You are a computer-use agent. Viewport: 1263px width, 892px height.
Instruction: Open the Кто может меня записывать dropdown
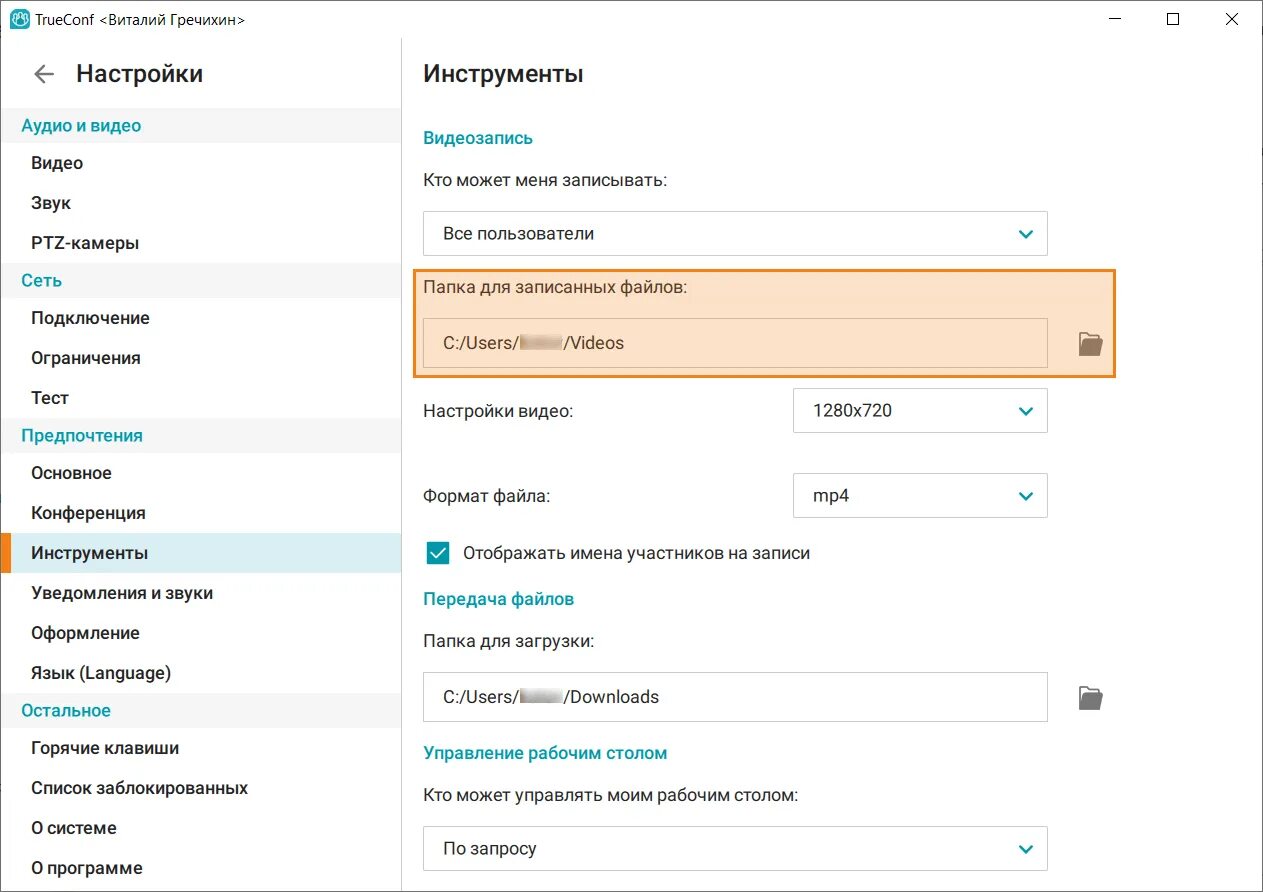coord(735,233)
